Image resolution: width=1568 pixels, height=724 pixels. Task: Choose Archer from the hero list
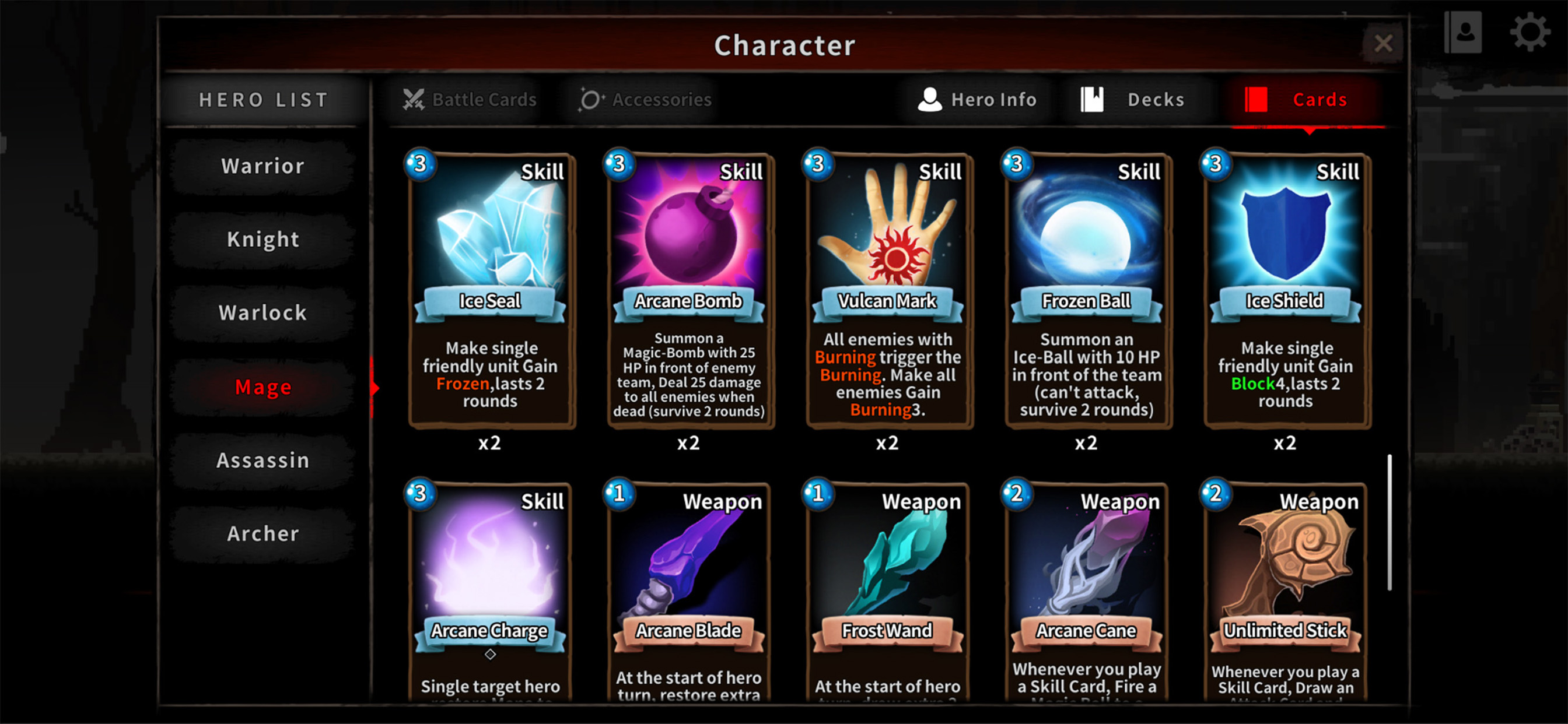[263, 533]
